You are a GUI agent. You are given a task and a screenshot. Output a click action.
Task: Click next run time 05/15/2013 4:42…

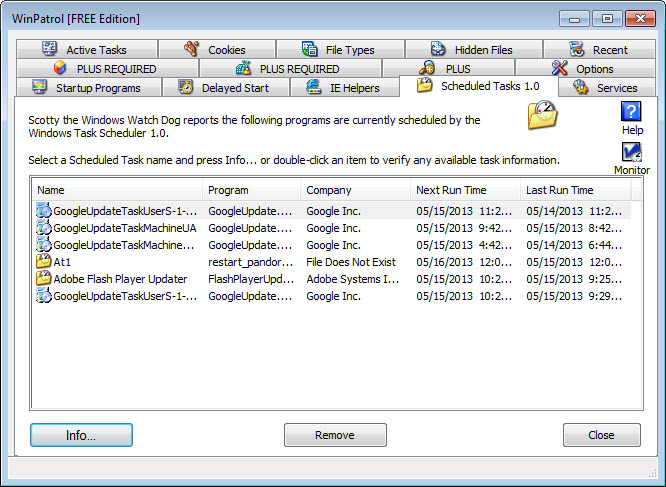[x=464, y=245]
